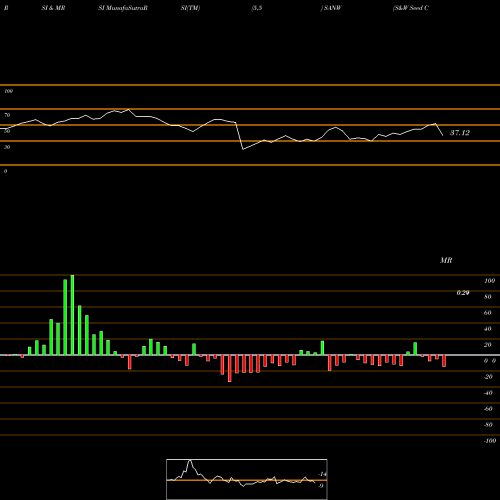Click the -80 label on MR axis

488,425
